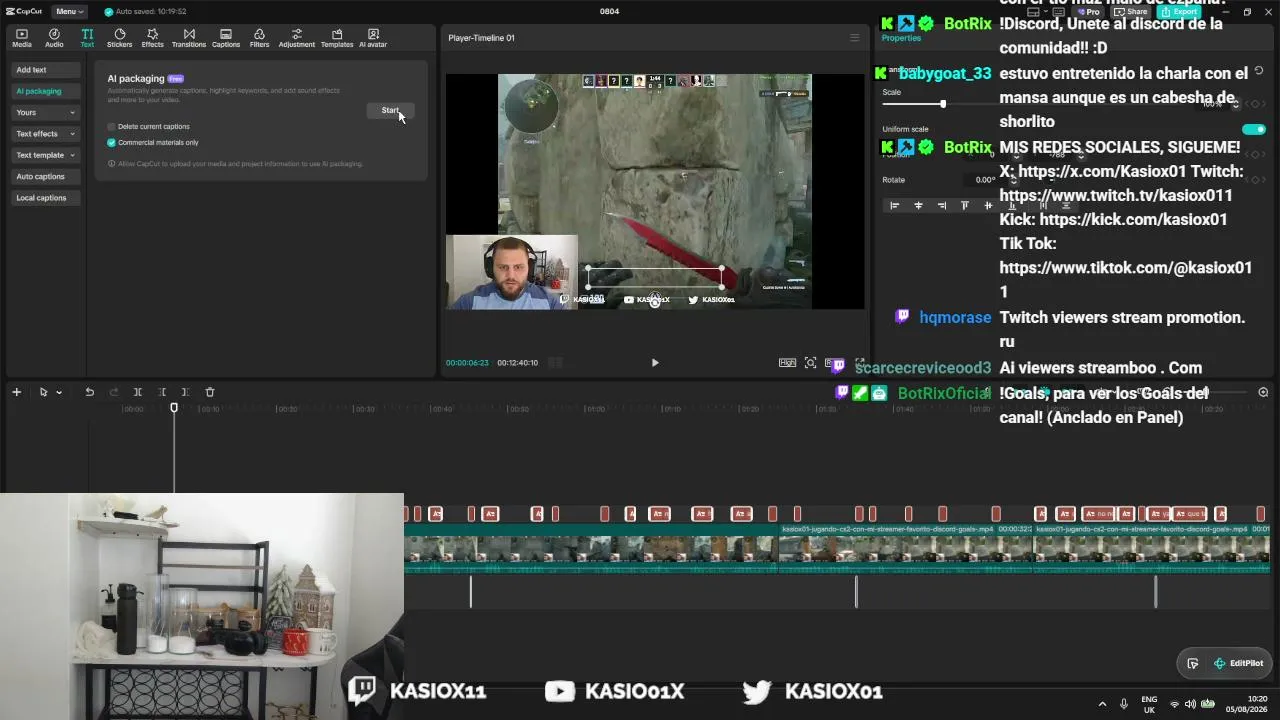Screen dimensions: 1280x720
Task: Delete left of the playhead
Action: point(162,392)
